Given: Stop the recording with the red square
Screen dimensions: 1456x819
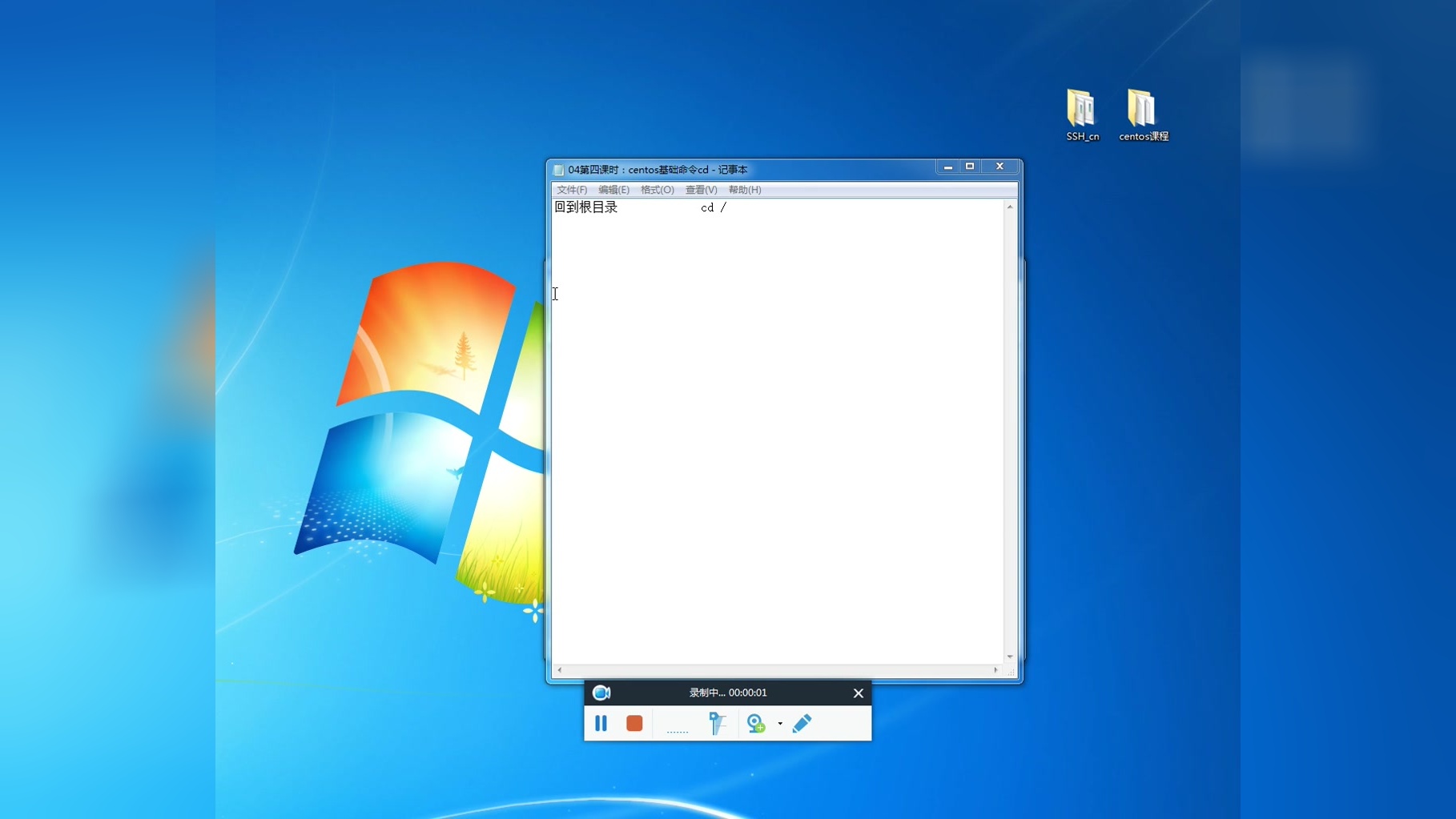Looking at the screenshot, I should coord(634,724).
